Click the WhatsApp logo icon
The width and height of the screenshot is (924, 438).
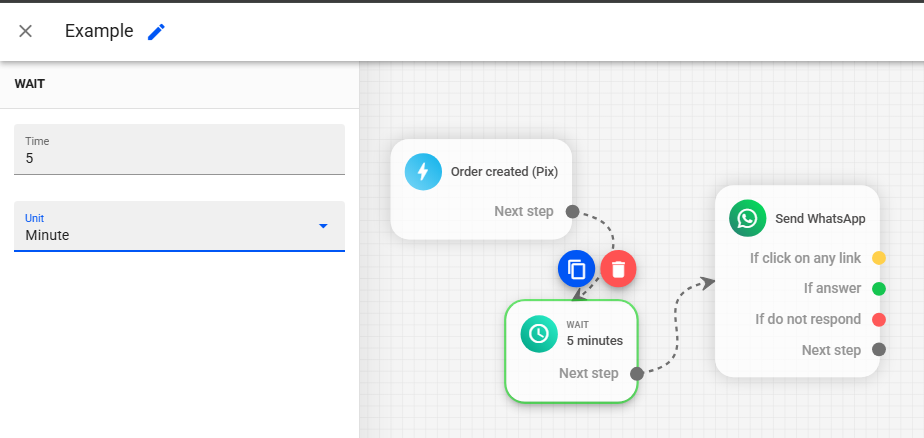(x=747, y=218)
